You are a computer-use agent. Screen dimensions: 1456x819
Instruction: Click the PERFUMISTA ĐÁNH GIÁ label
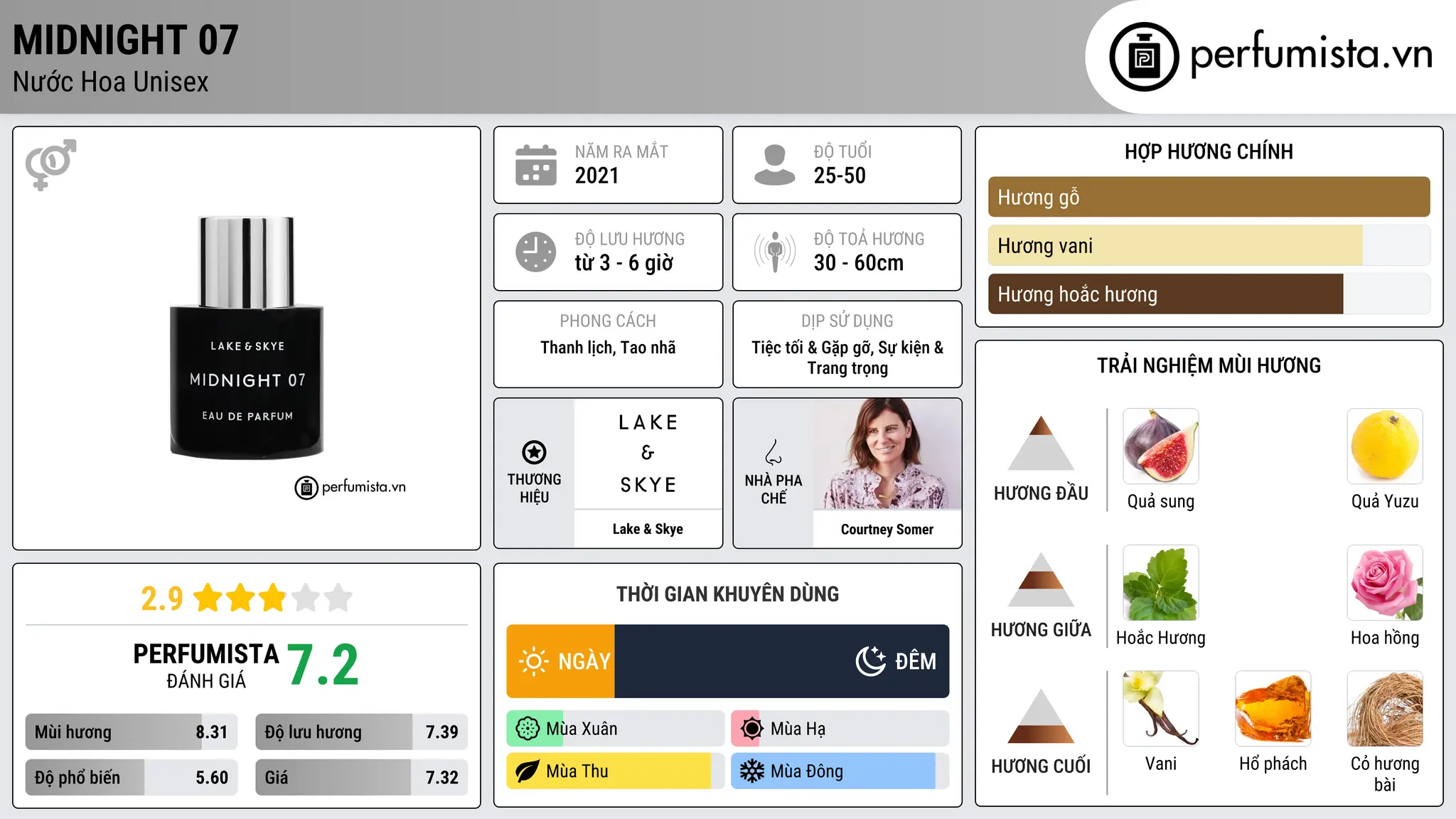[x=206, y=665]
